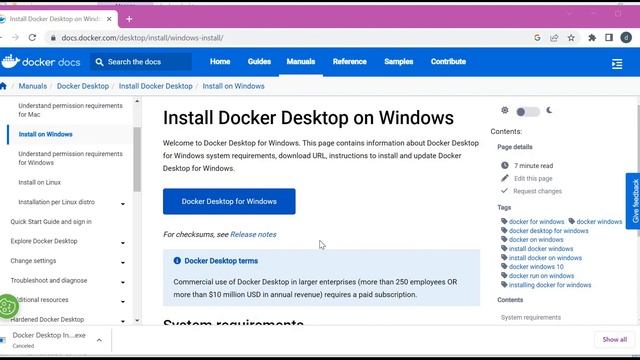Bookmark this page with the star icon
Viewport: 640px width, 360px height.
(x=571, y=38)
